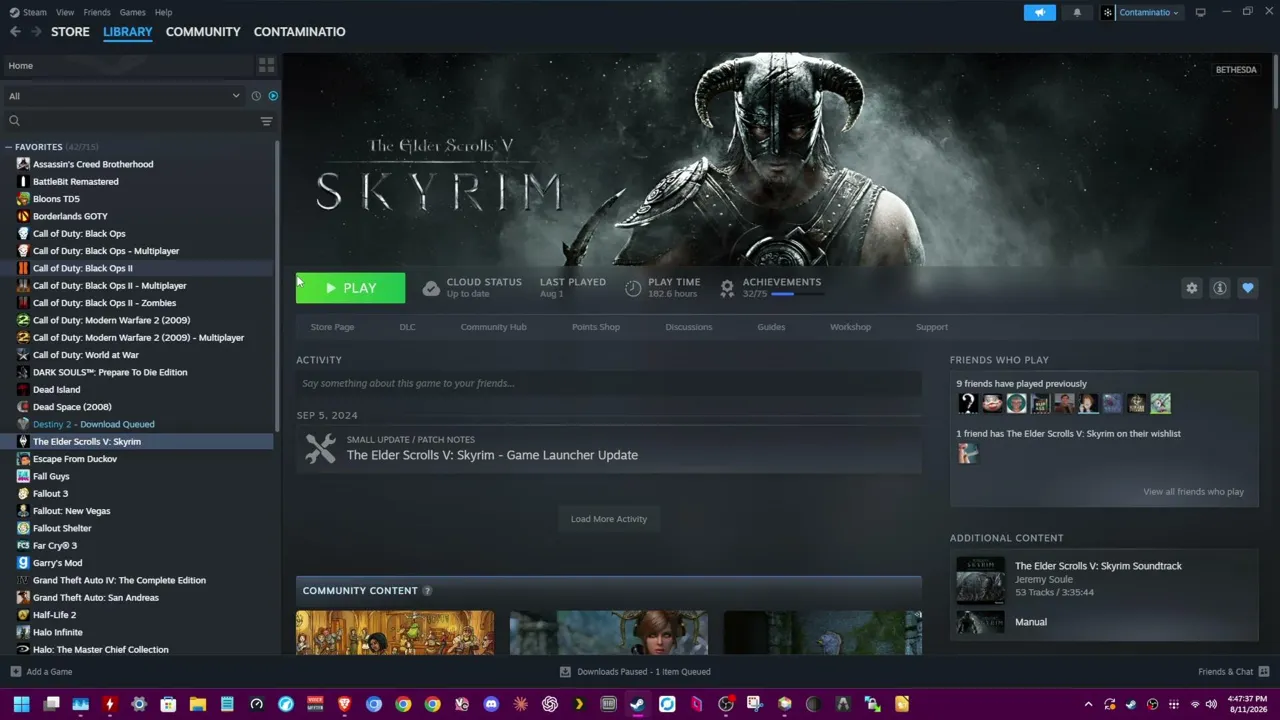Load more activity entries
Viewport: 1280px width, 720px height.
click(x=609, y=519)
